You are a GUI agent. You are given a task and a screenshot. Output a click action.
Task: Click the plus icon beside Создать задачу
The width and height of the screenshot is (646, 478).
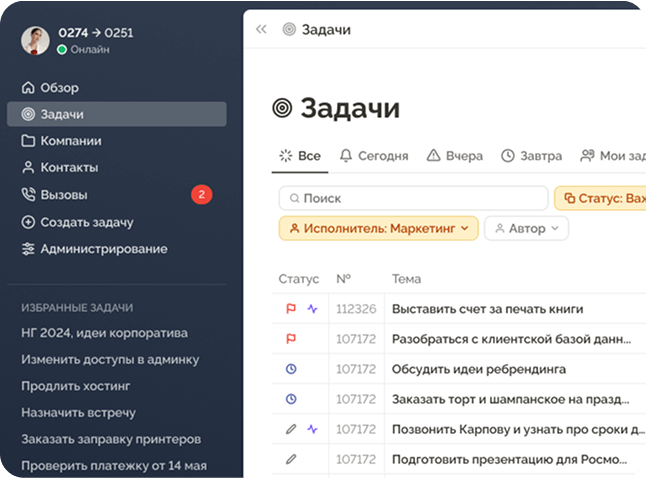click(28, 222)
